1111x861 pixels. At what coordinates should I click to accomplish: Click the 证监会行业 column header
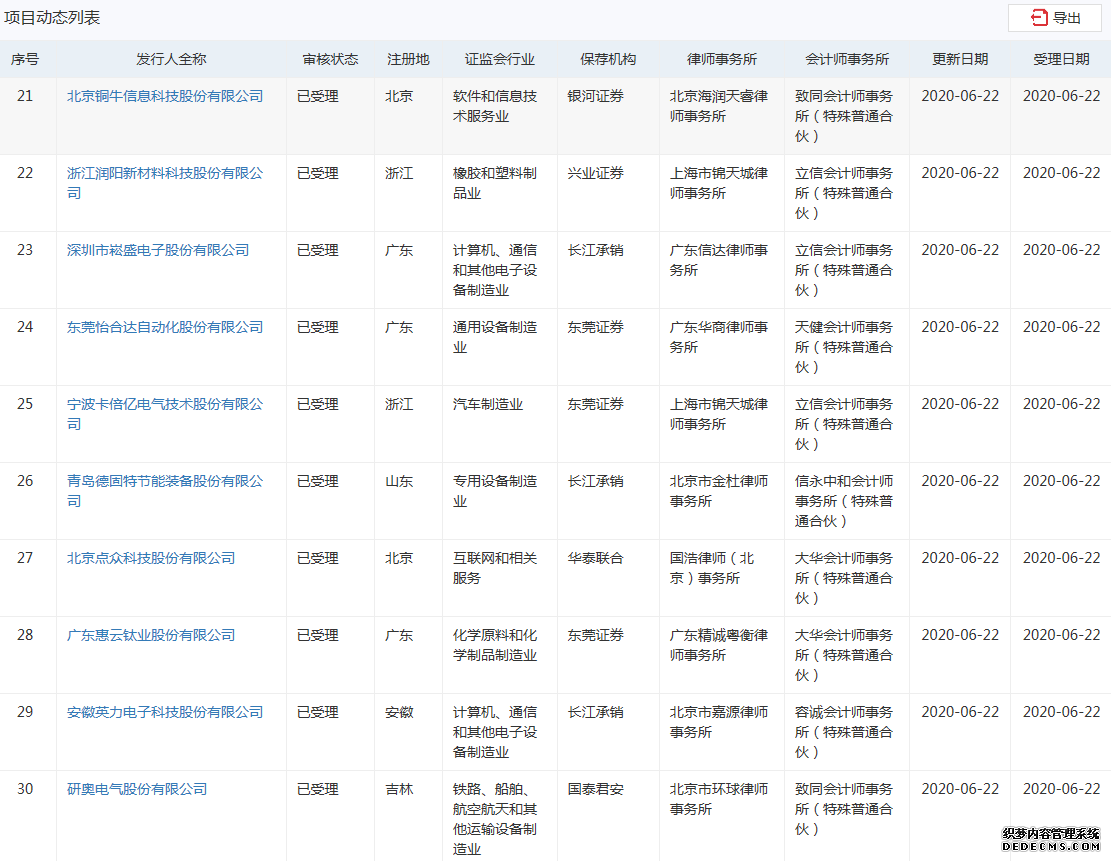point(500,59)
